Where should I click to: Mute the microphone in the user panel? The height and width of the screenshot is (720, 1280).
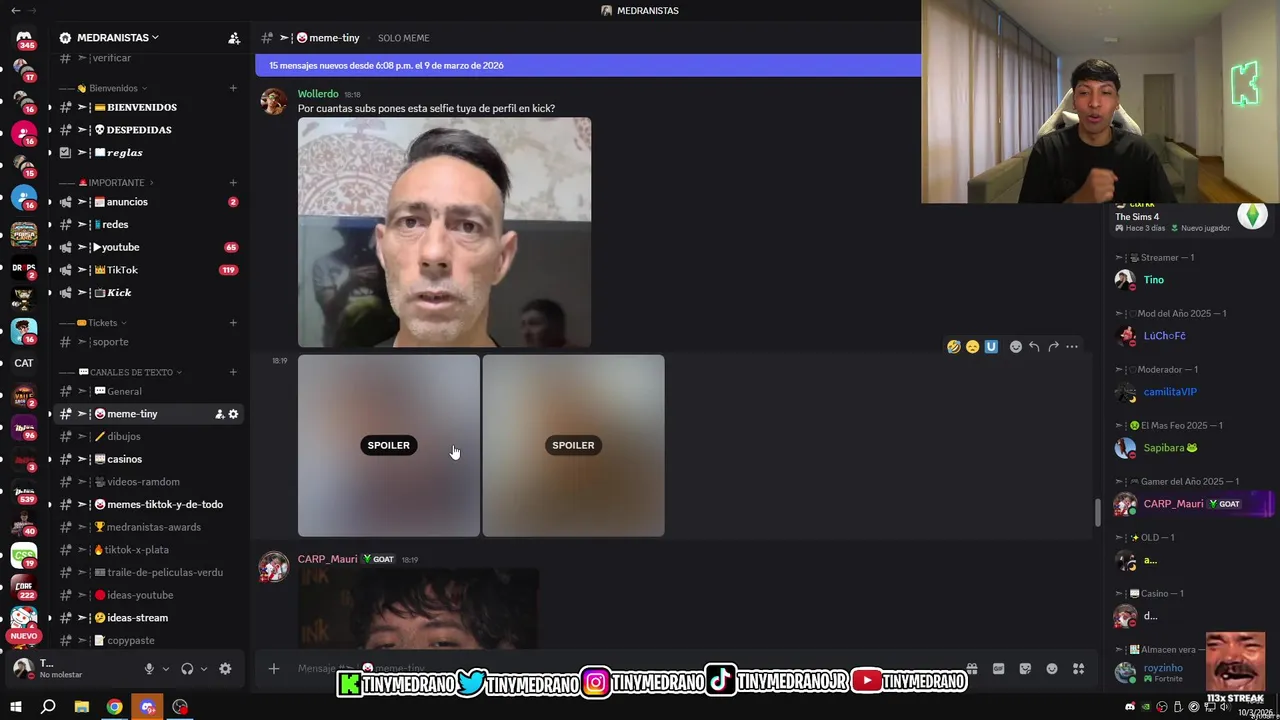pyautogui.click(x=149, y=669)
